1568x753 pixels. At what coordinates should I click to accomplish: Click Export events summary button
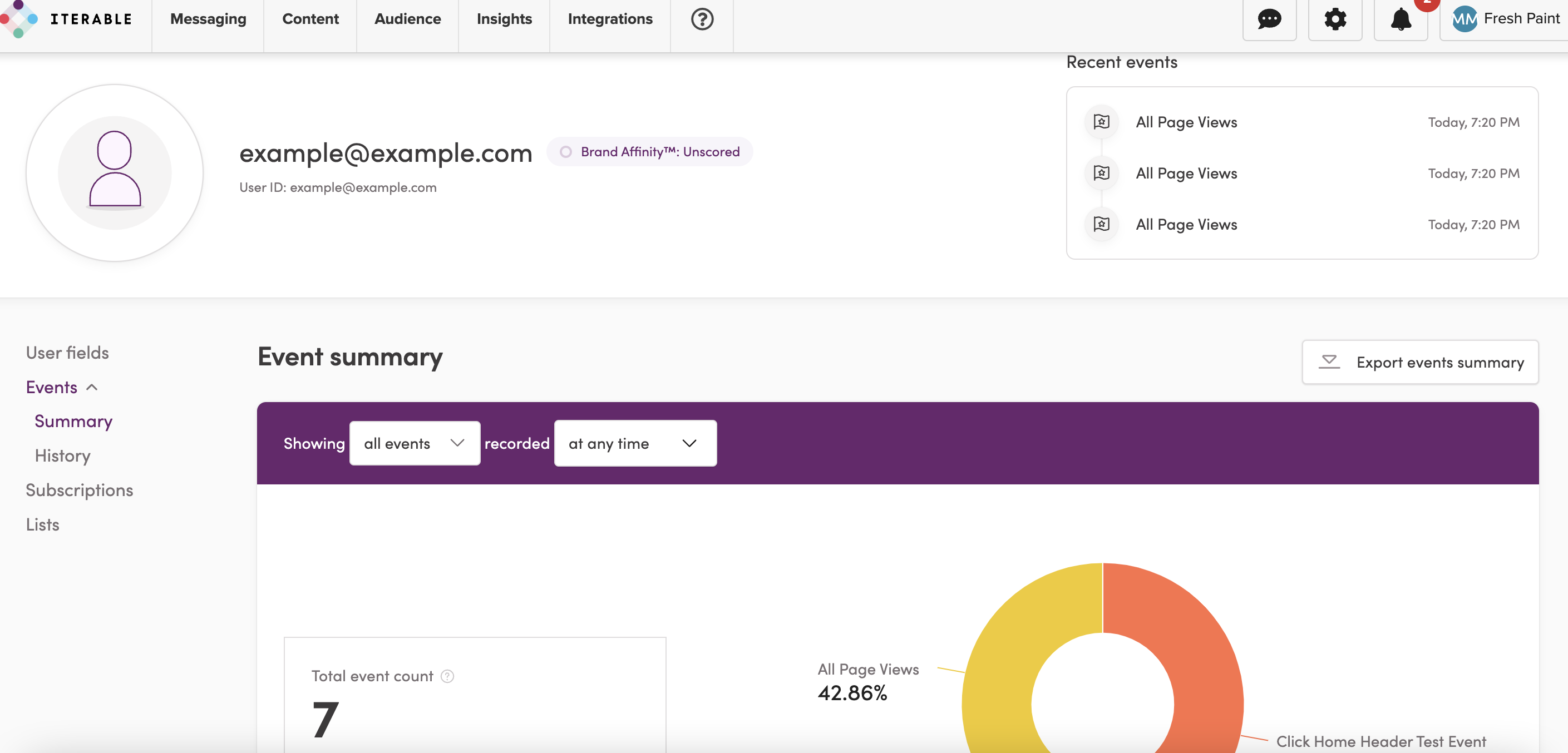[1419, 363]
